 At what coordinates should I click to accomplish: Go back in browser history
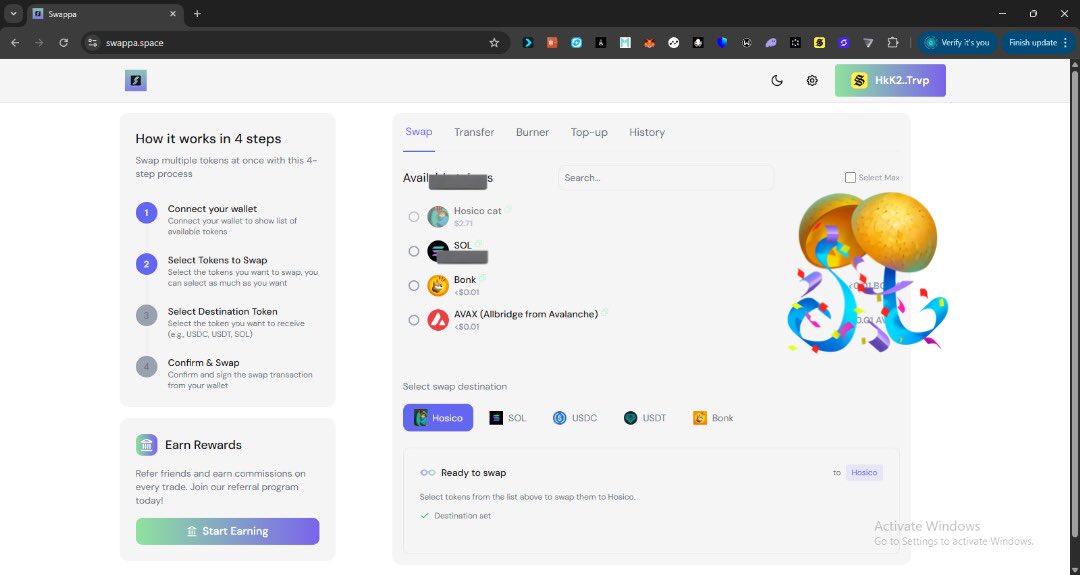point(15,43)
